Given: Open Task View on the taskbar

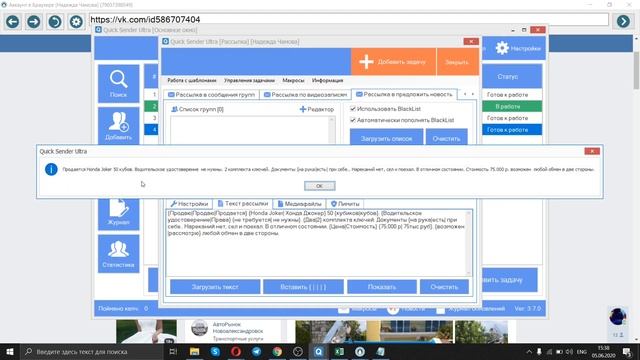Looking at the screenshot, I should (173, 351).
